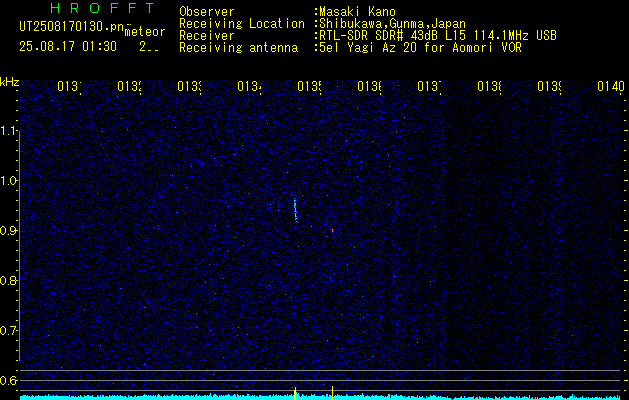Click the 0137 time axis label
The height and width of the screenshot is (400, 629).
pyautogui.click(x=429, y=86)
